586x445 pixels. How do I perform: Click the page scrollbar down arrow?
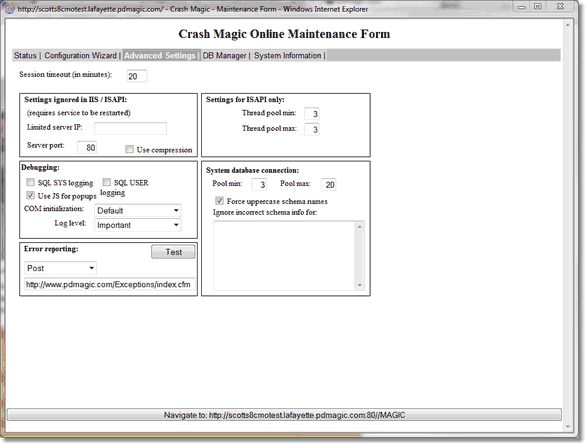click(x=568, y=426)
